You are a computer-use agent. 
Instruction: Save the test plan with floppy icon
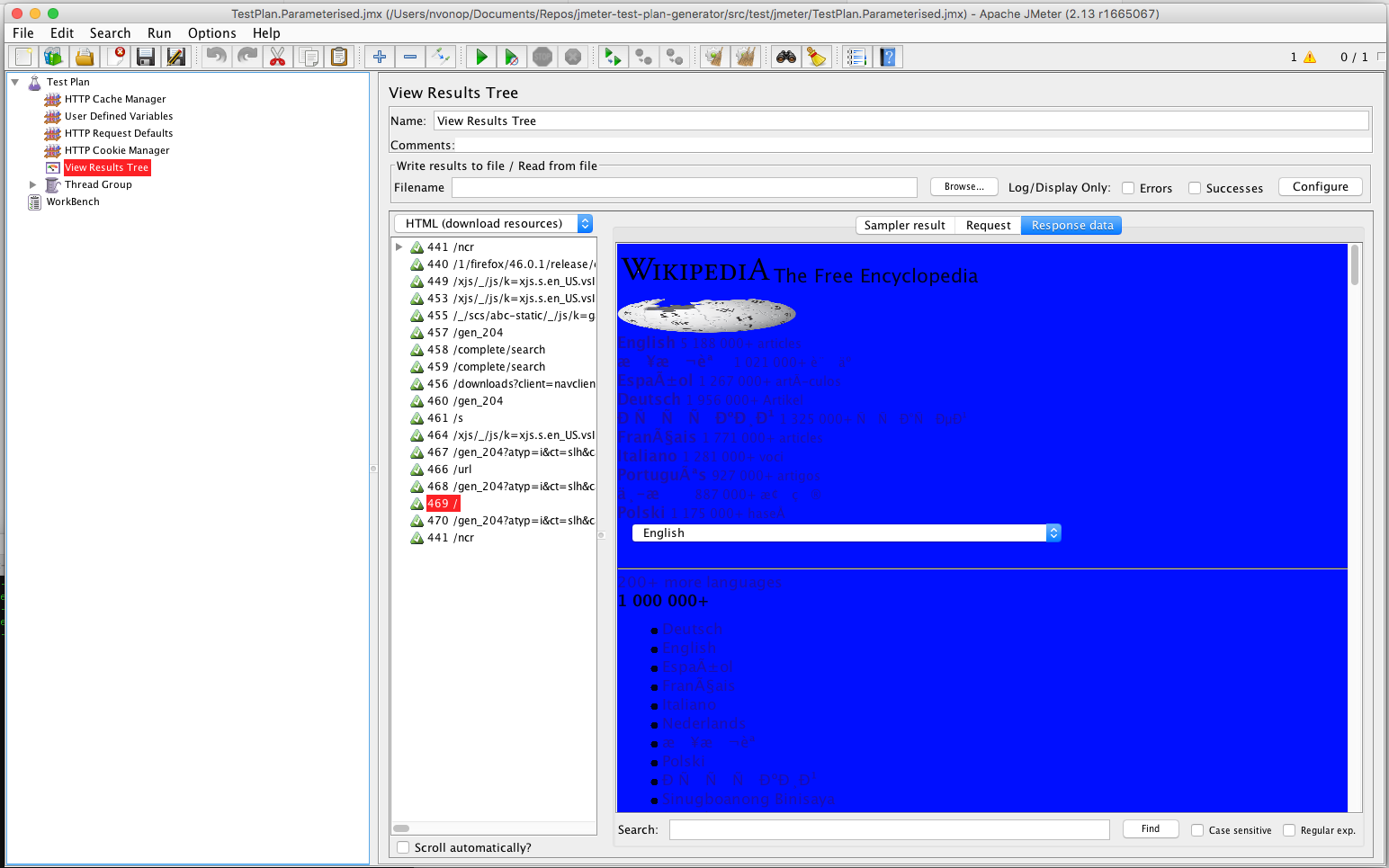146,57
